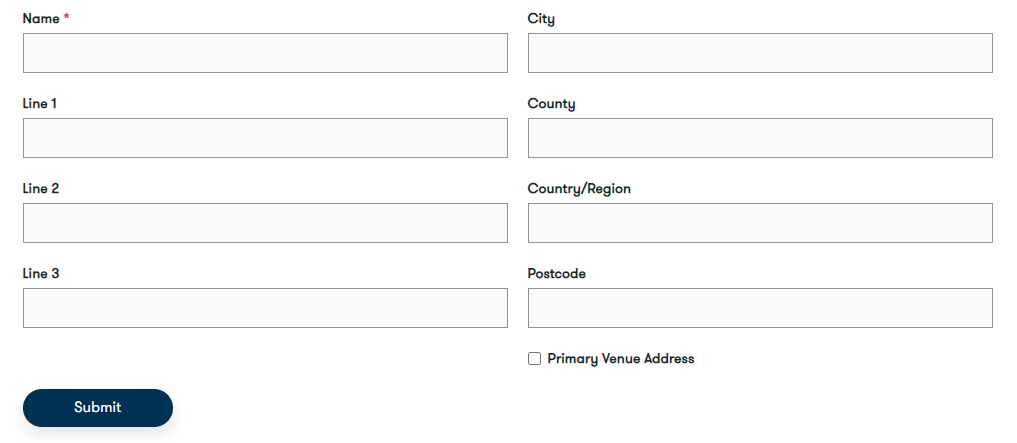Click the Country/Region label

coord(579,189)
